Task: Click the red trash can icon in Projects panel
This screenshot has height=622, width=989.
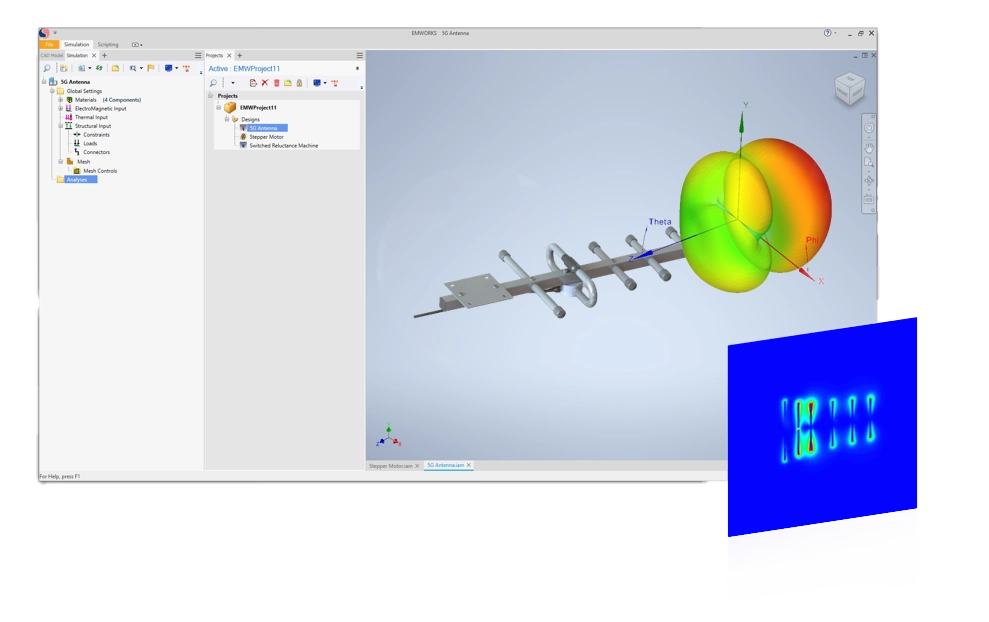Action: [x=277, y=83]
